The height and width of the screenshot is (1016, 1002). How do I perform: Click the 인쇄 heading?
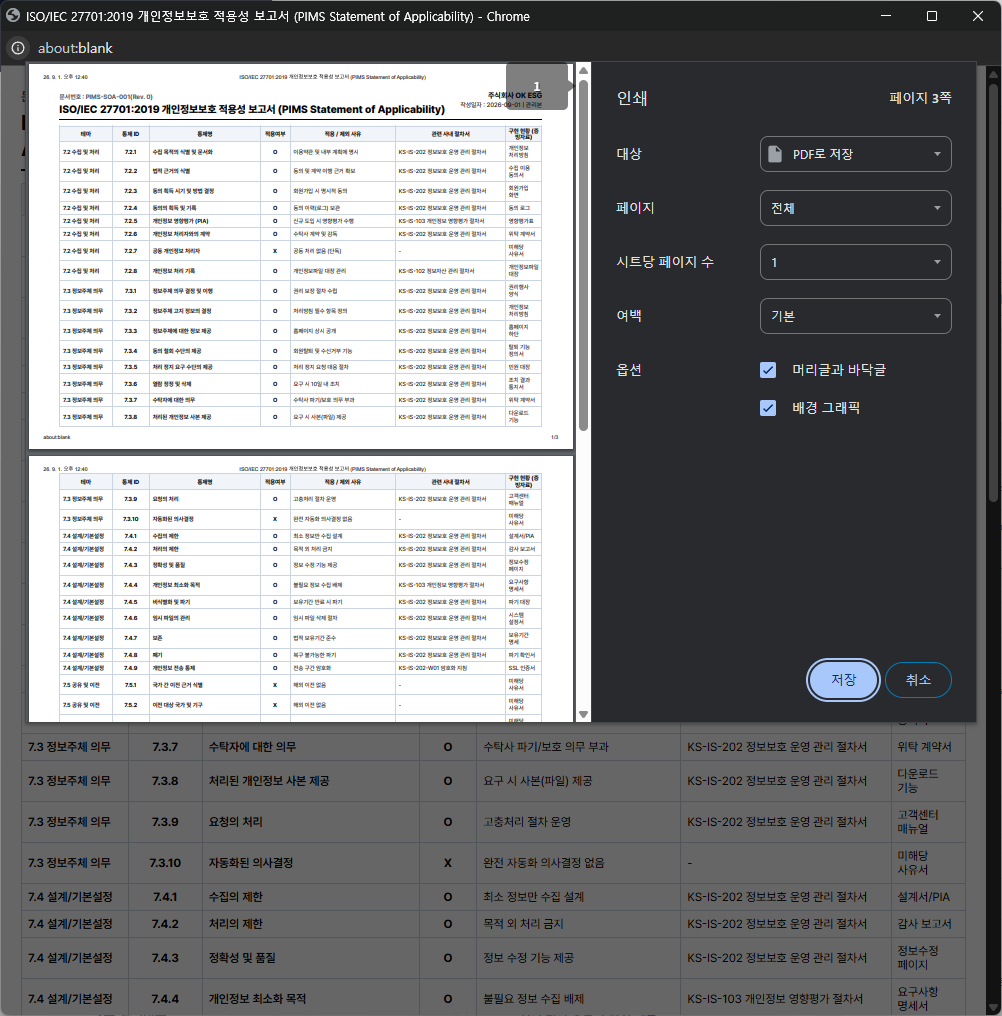coord(632,98)
